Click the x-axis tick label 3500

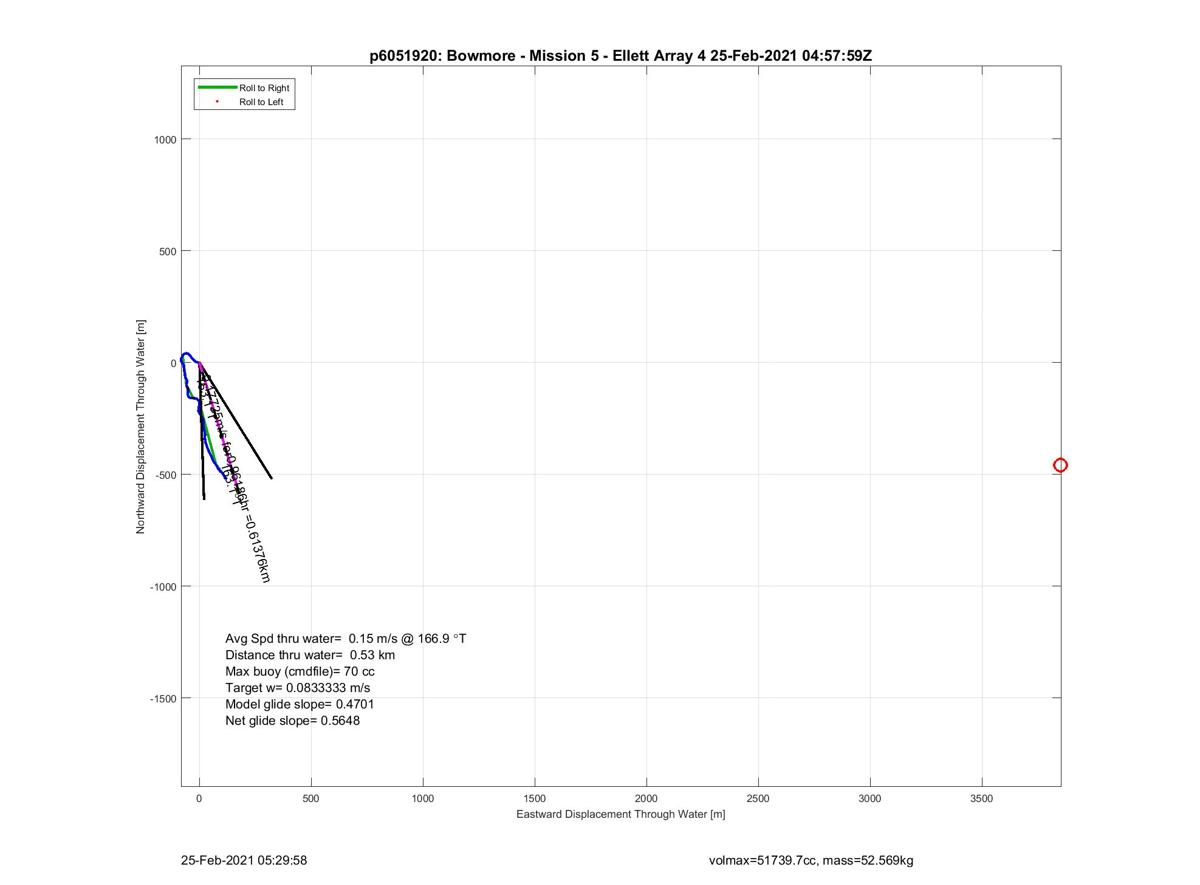tap(982, 798)
